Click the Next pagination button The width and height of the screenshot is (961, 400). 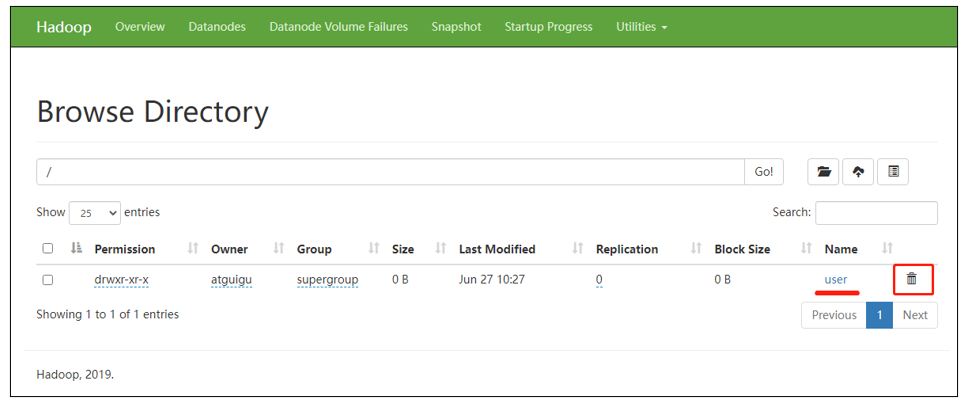click(x=915, y=315)
